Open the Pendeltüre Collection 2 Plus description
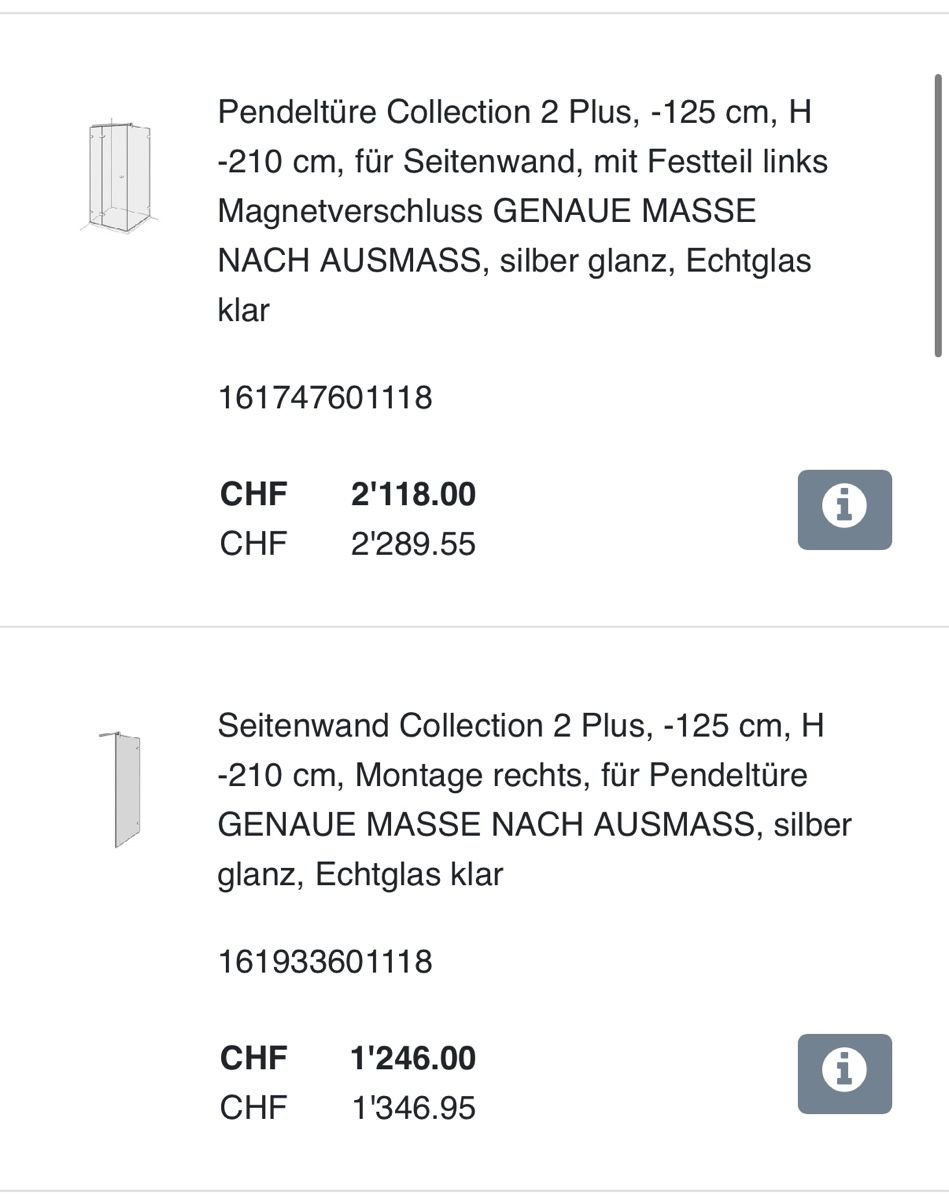Screen dimensions: 949x1200 pos(523,211)
